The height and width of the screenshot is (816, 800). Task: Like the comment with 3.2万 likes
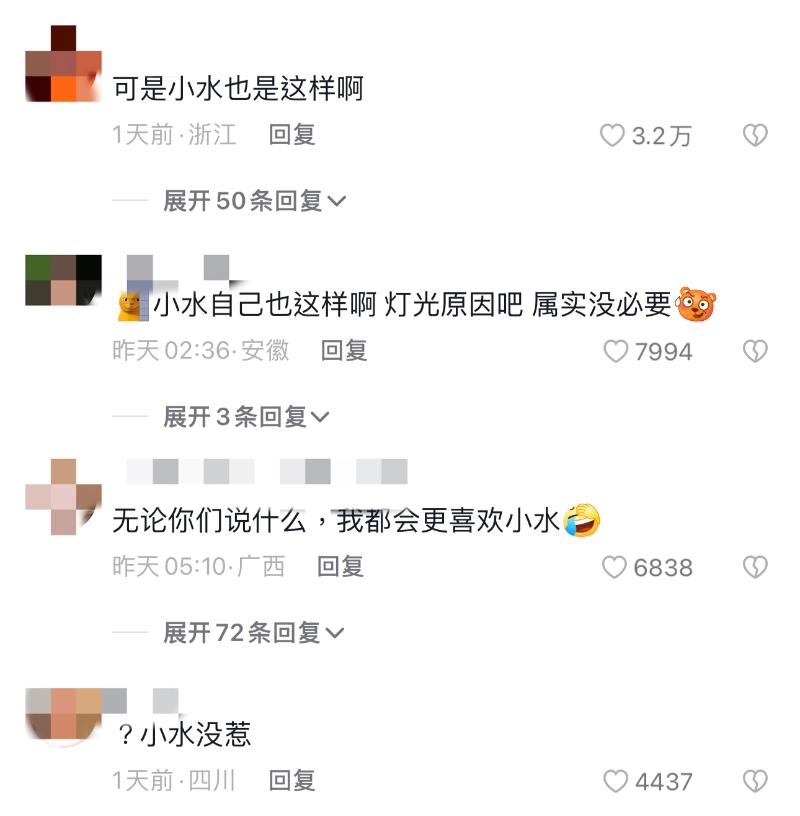(612, 135)
